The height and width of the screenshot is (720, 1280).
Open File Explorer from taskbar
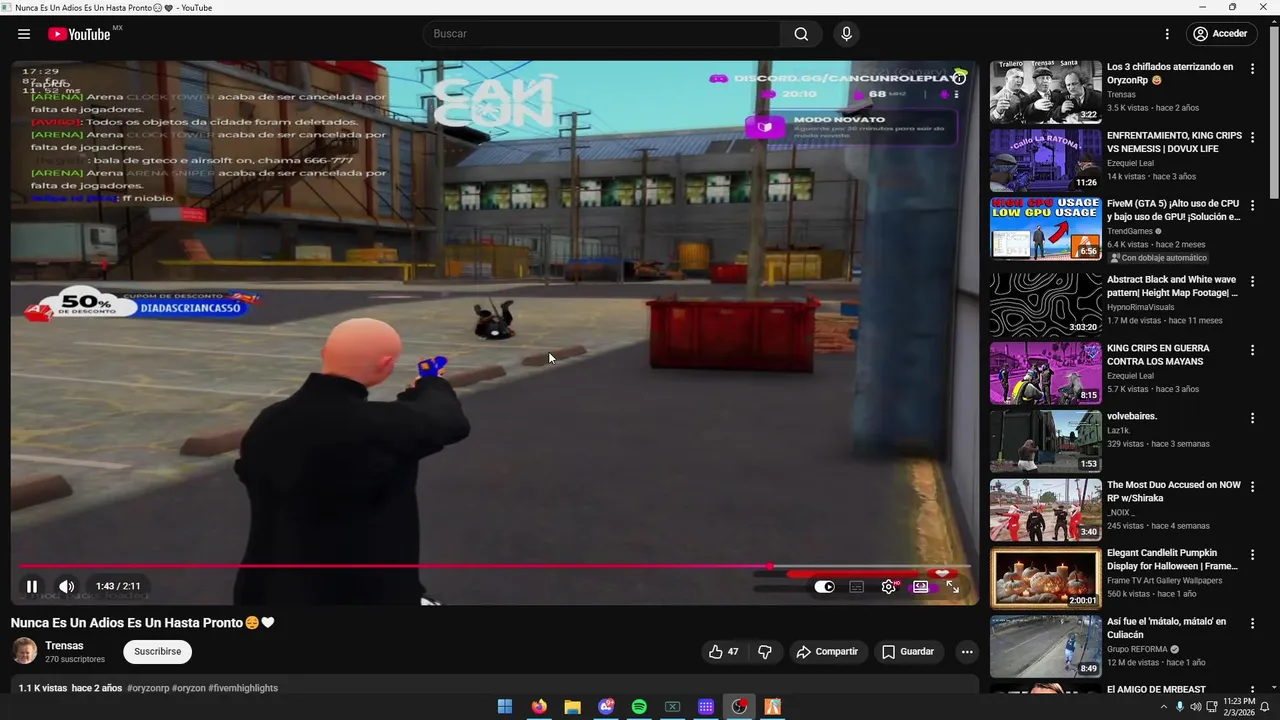(x=572, y=707)
